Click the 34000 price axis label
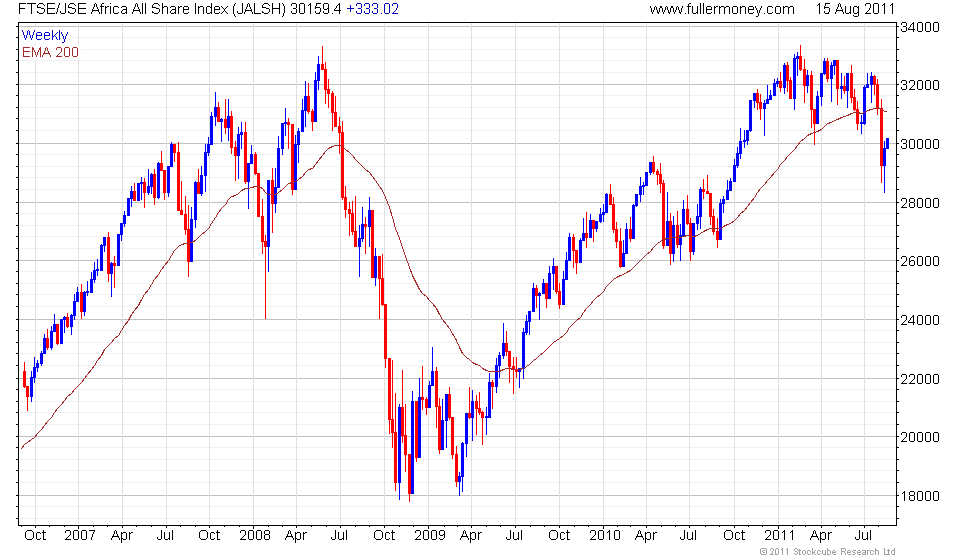 pyautogui.click(x=919, y=27)
